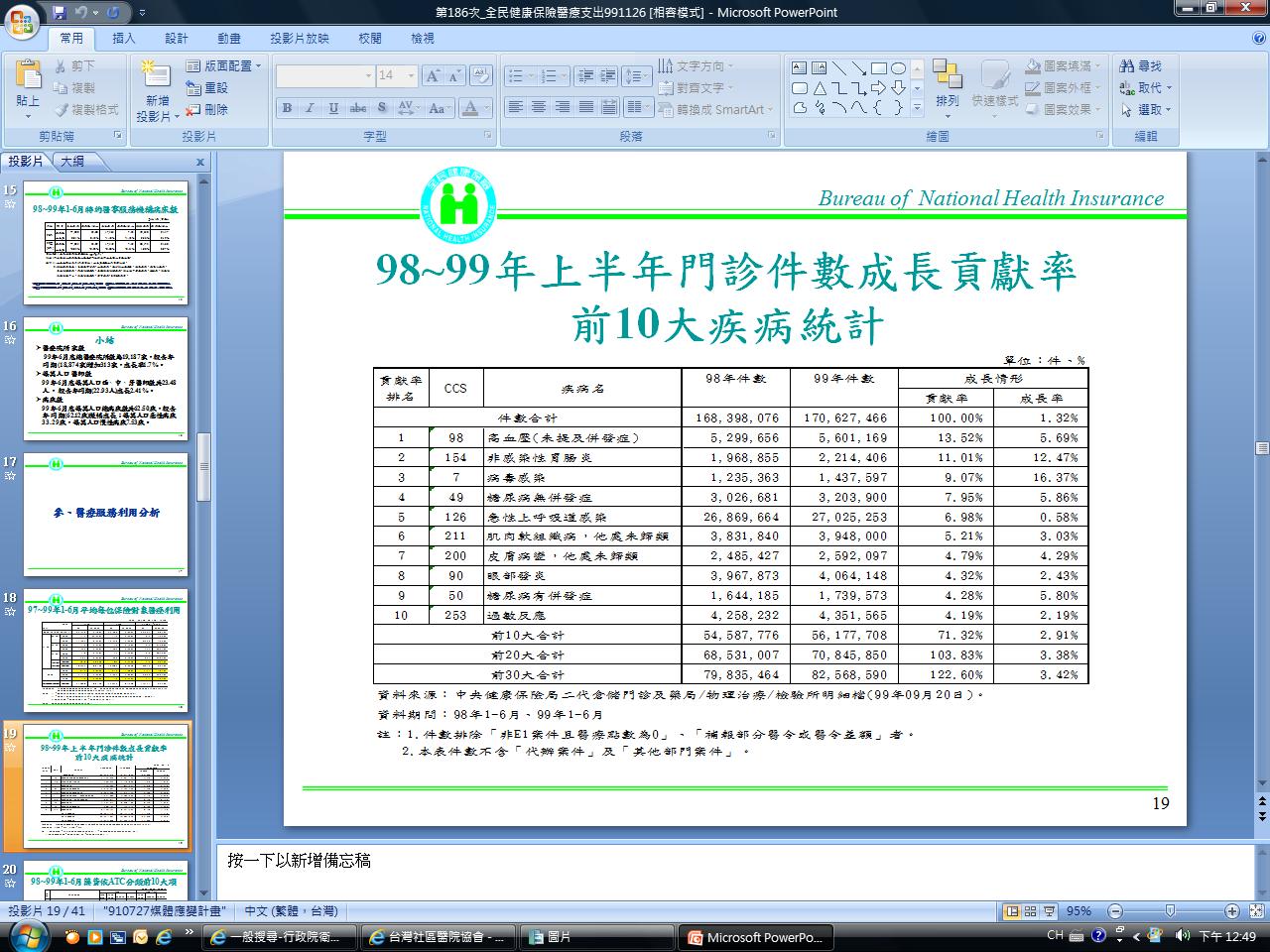The height and width of the screenshot is (952, 1270).
Task: Open the 動畫 ribbon tab
Action: [x=229, y=38]
